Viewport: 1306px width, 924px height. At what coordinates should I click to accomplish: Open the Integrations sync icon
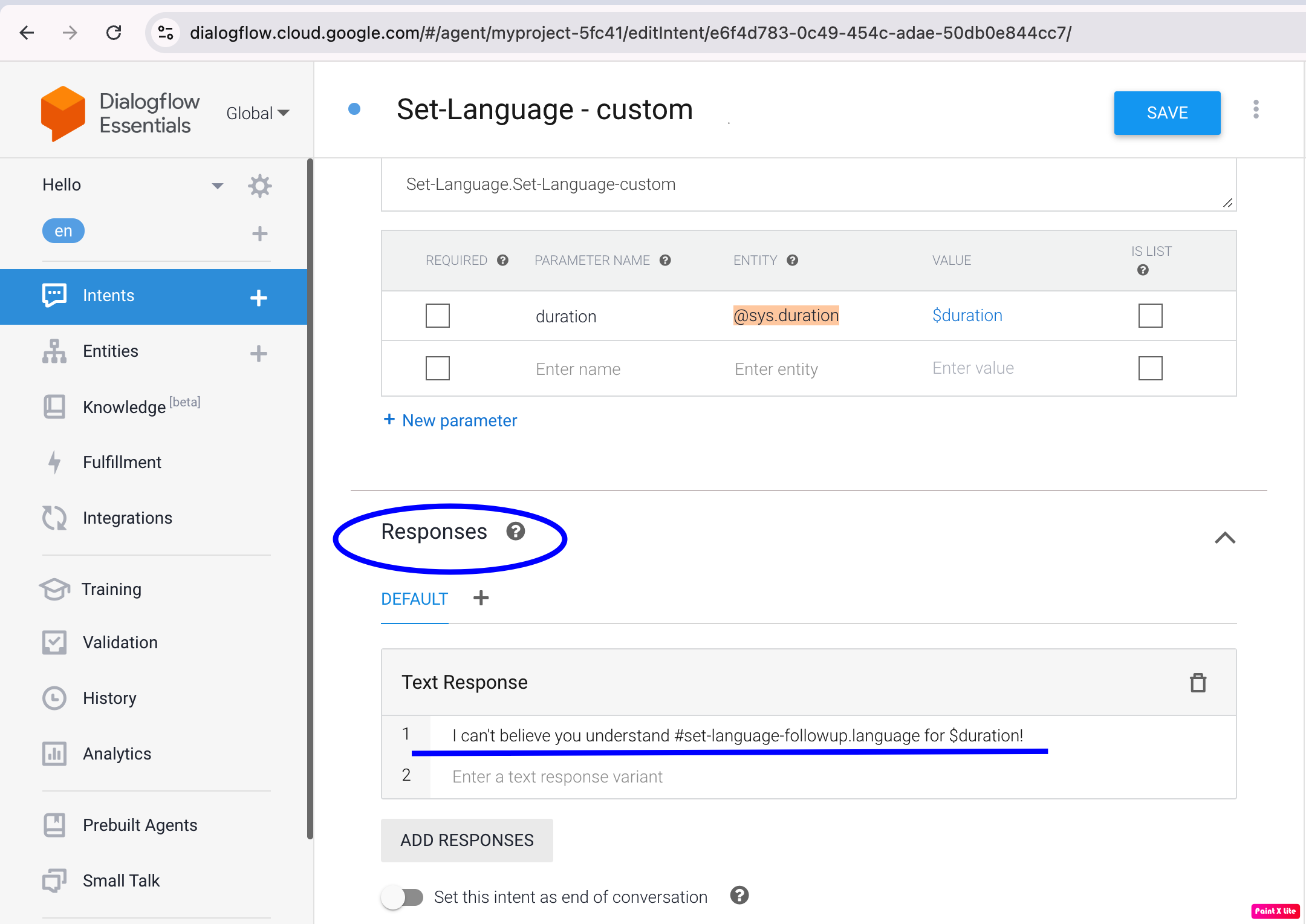tap(54, 518)
